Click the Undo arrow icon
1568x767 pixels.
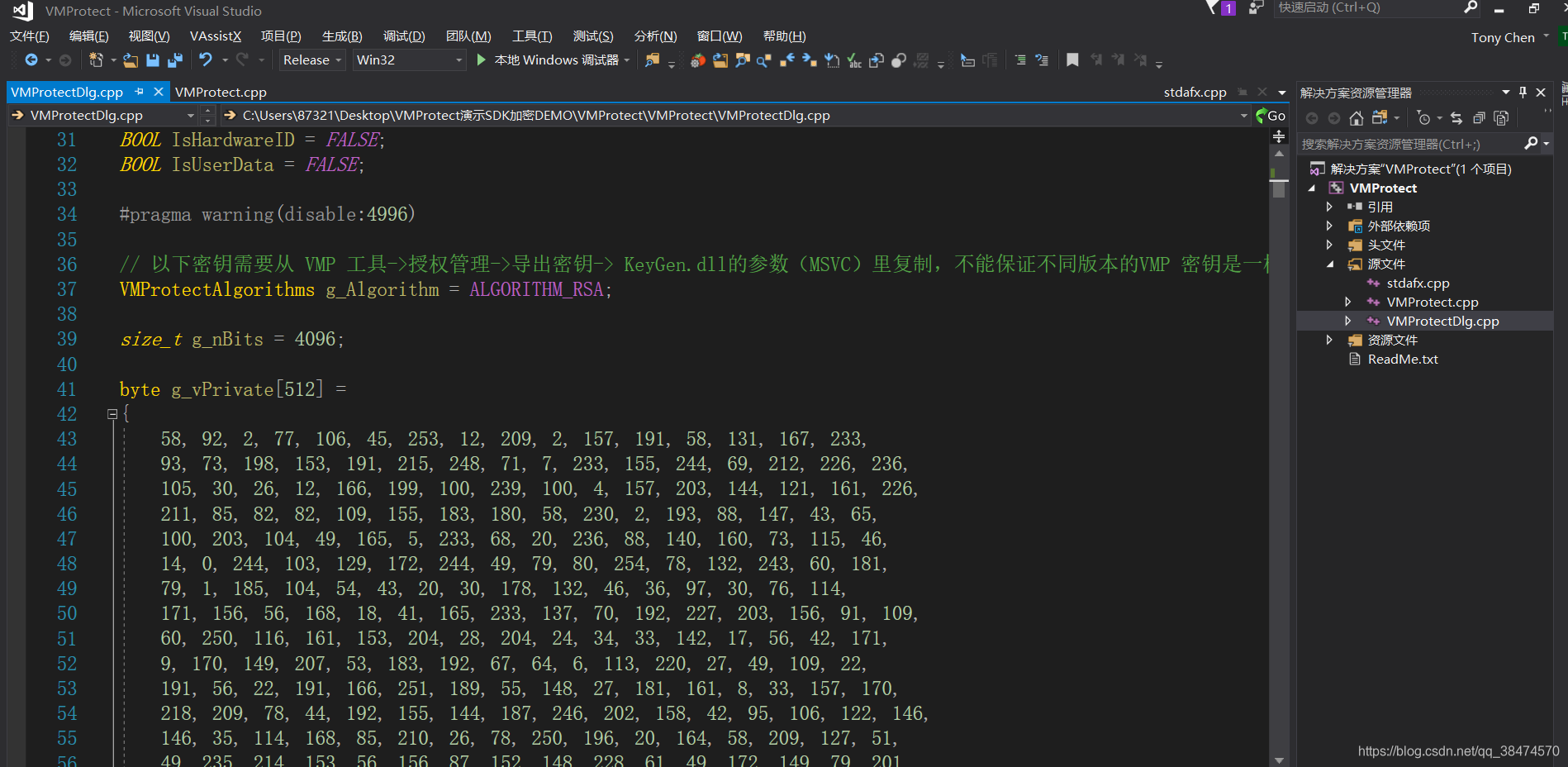(205, 60)
